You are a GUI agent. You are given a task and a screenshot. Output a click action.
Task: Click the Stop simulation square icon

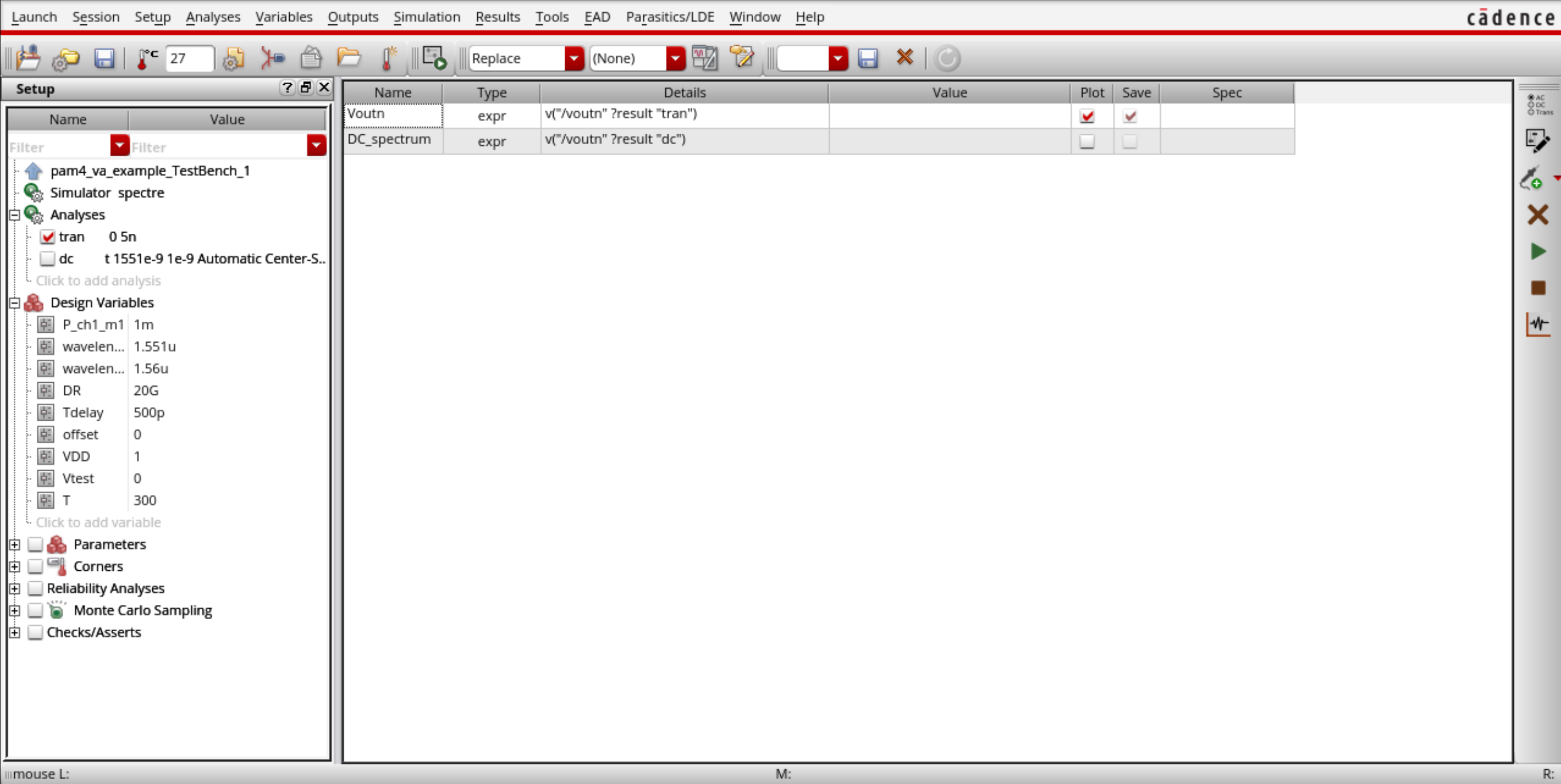(x=1537, y=287)
